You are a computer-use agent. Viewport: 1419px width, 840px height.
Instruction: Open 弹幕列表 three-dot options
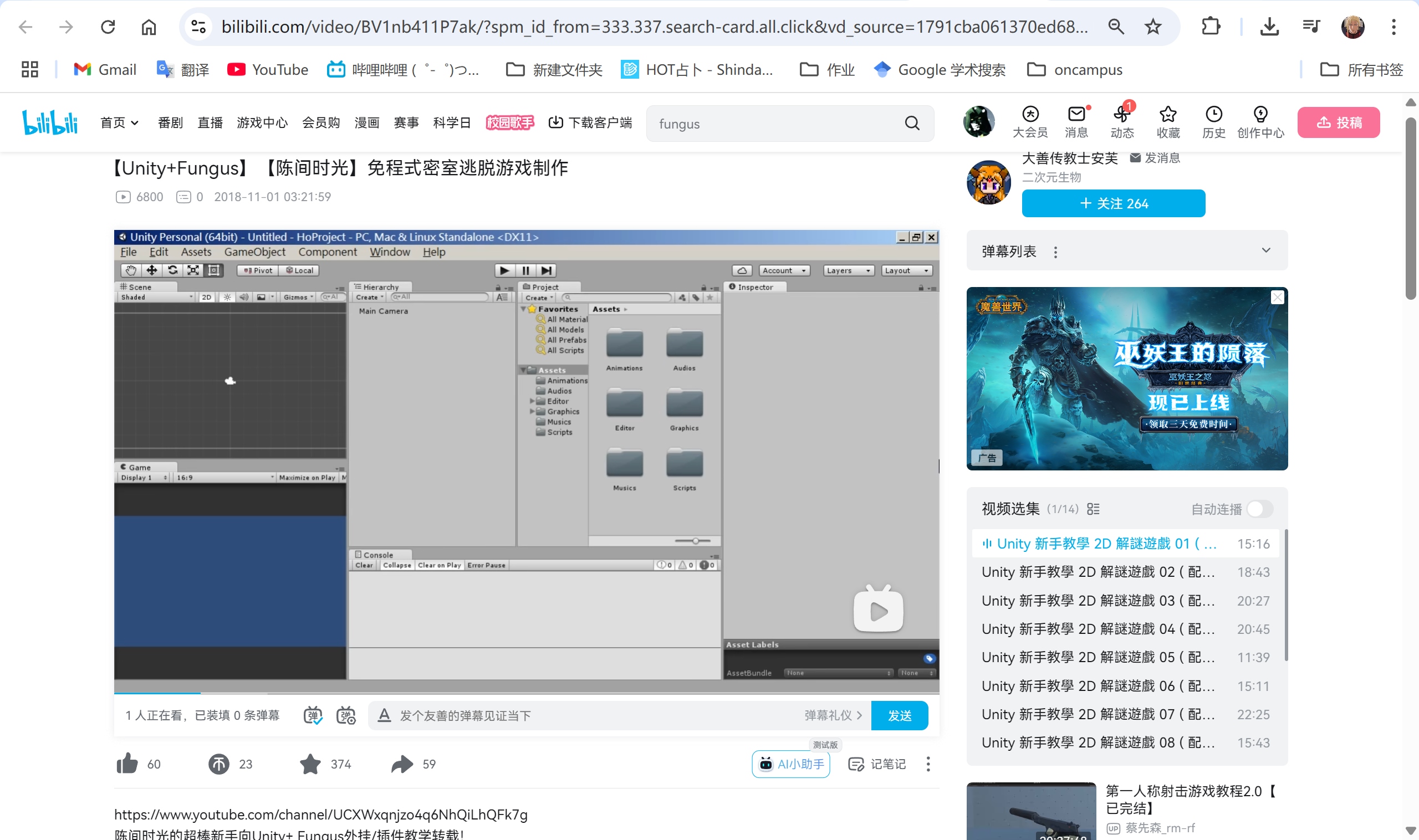tap(1055, 252)
